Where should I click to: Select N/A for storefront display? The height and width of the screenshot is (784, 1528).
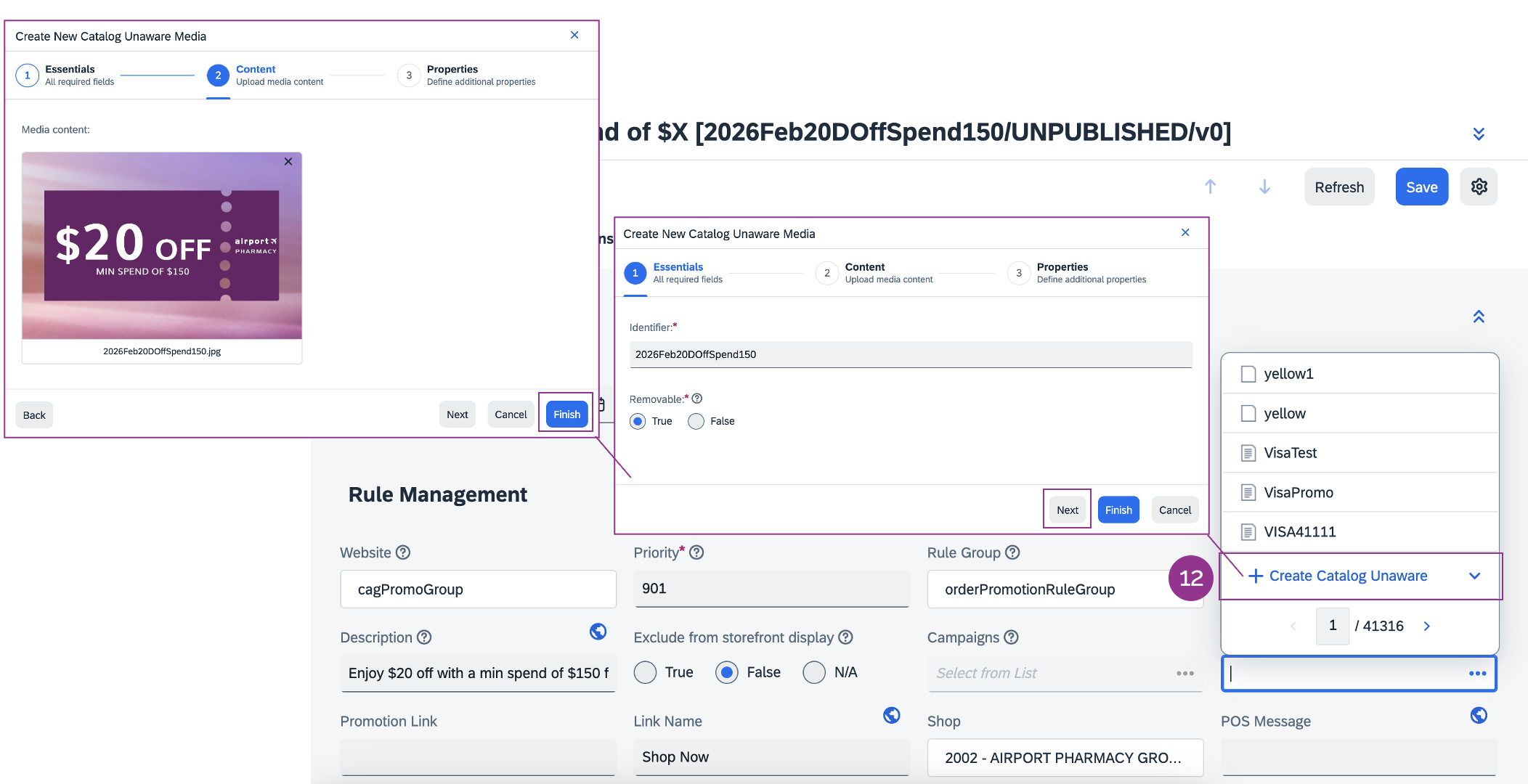coord(814,672)
